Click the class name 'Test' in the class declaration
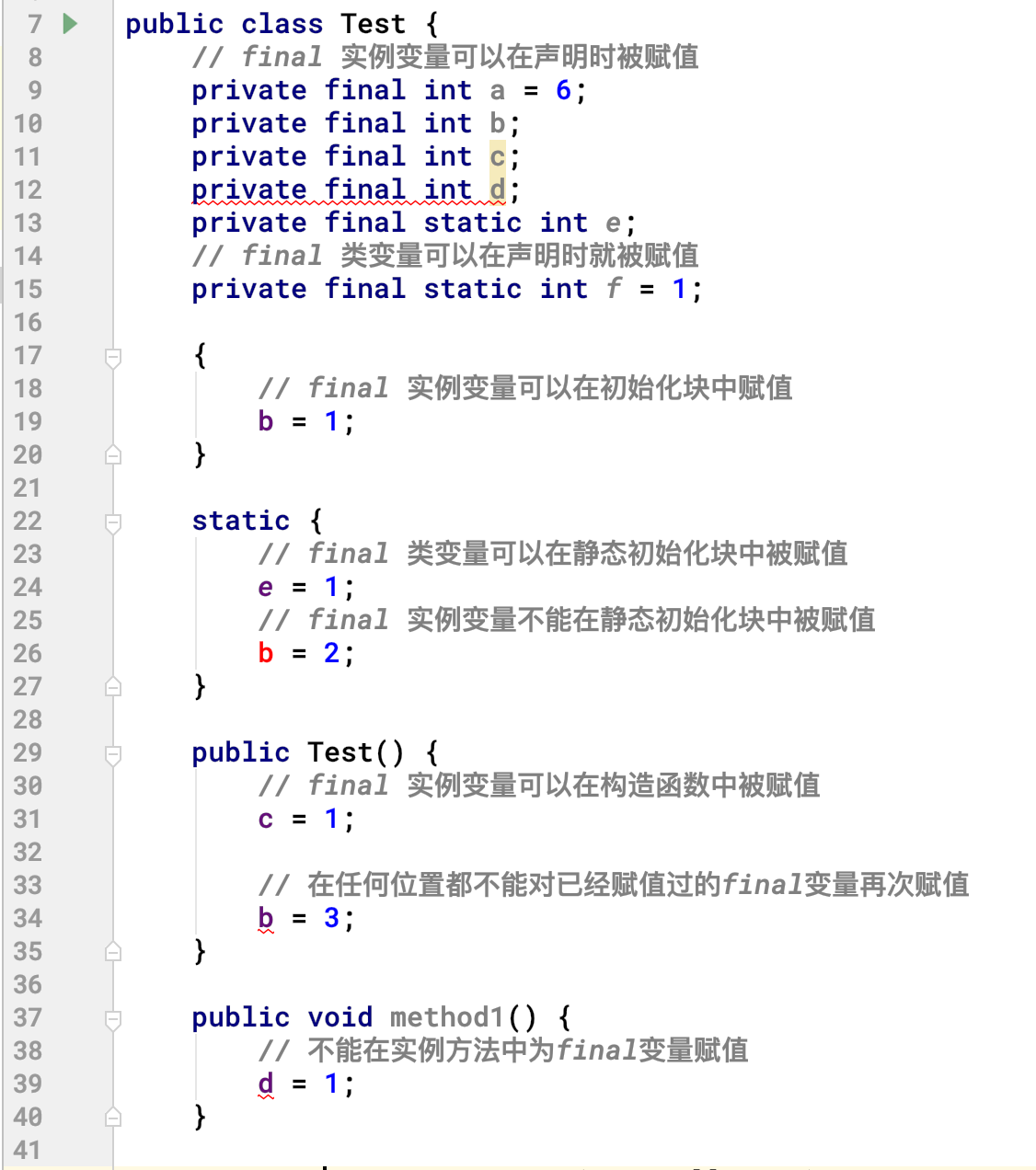The width and height of the screenshot is (1036, 1170). pyautogui.click(x=373, y=24)
